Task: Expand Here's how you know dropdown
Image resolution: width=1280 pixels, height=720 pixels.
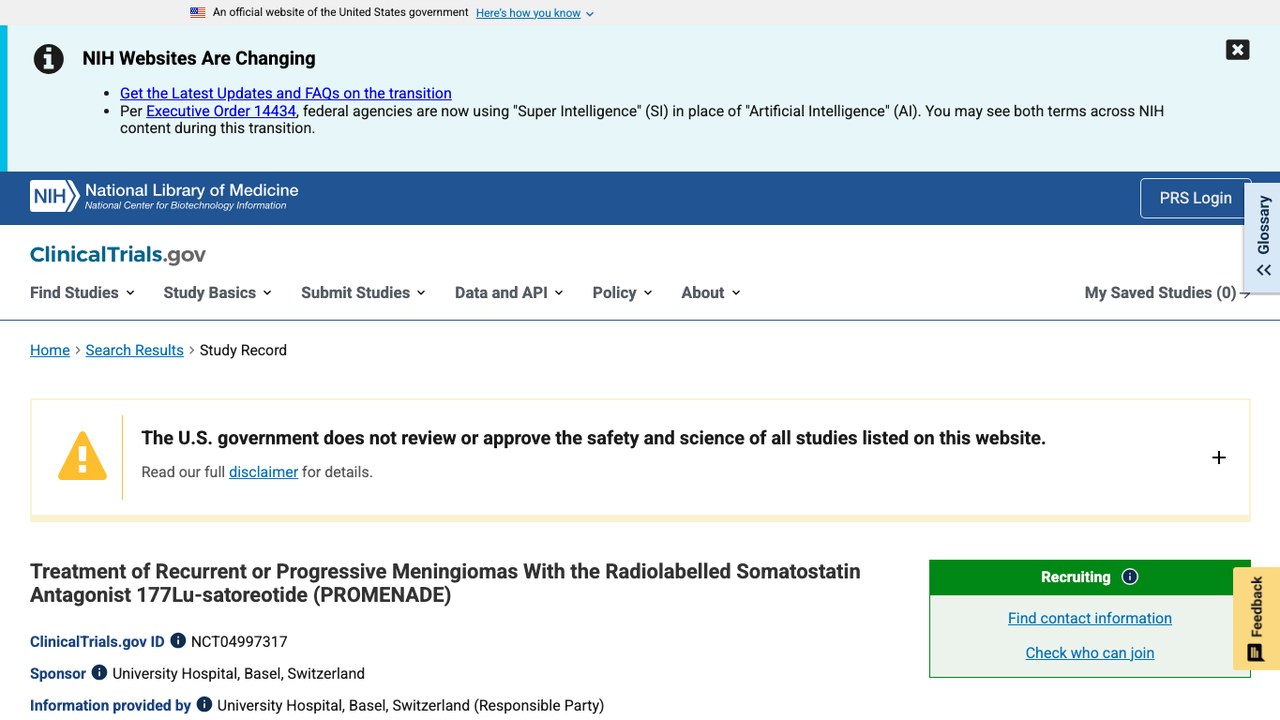Action: tap(535, 13)
